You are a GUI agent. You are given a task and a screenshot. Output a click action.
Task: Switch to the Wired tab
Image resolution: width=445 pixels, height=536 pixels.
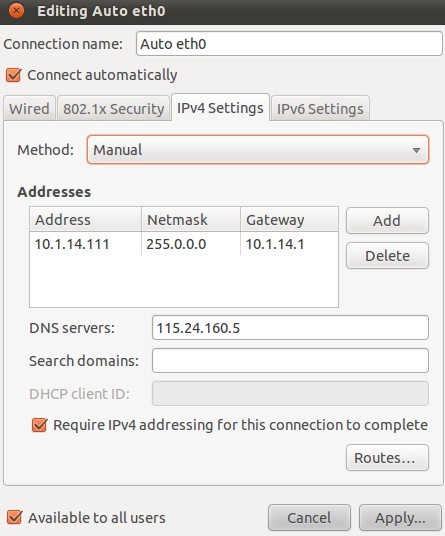29,109
